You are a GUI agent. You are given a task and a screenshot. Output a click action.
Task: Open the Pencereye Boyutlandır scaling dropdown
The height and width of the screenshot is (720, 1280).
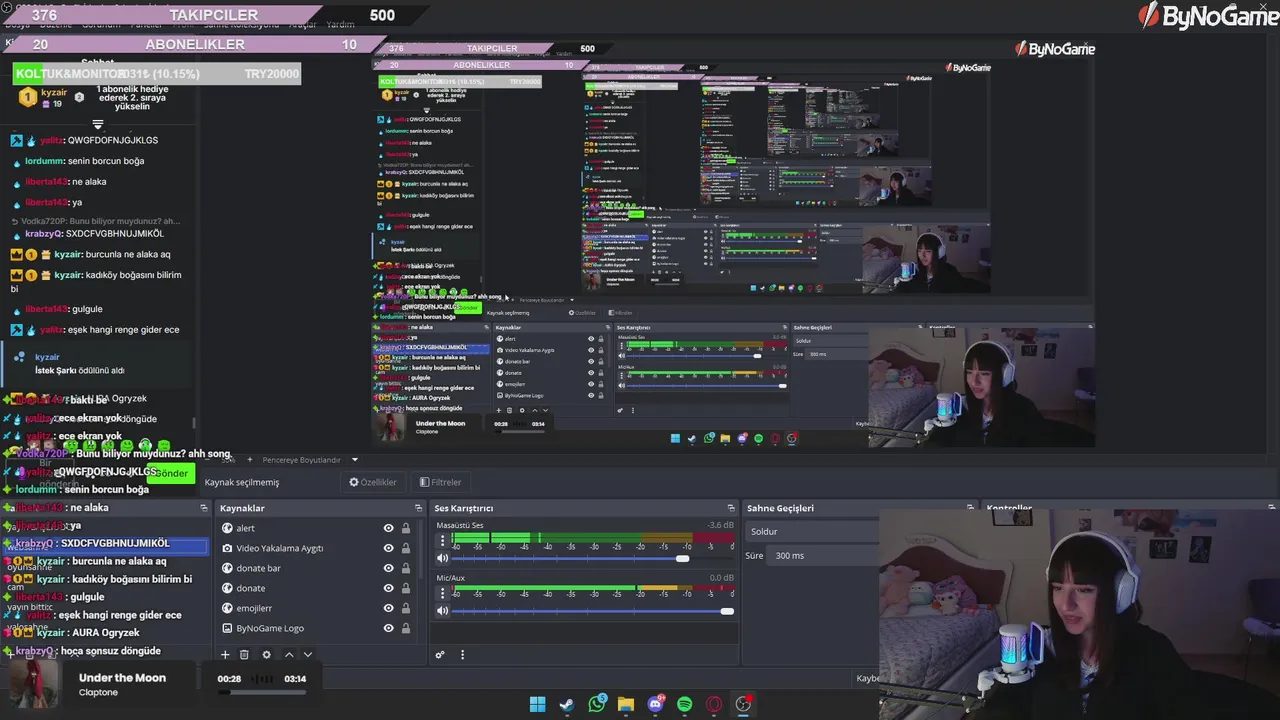point(354,460)
